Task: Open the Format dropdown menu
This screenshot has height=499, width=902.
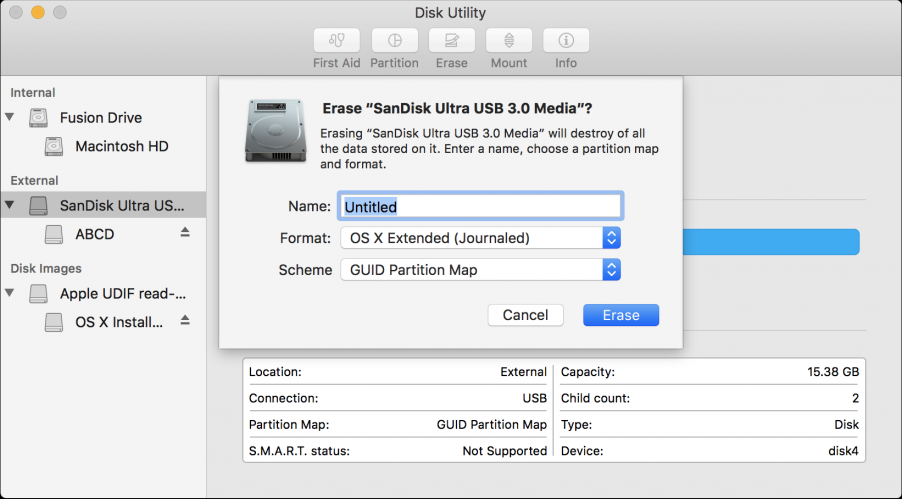Action: coord(480,238)
